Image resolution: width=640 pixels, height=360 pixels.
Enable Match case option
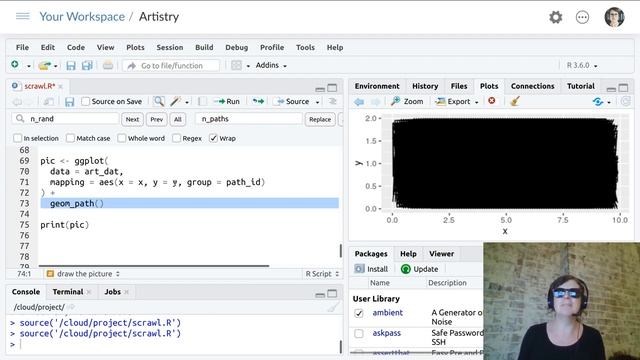(x=70, y=138)
